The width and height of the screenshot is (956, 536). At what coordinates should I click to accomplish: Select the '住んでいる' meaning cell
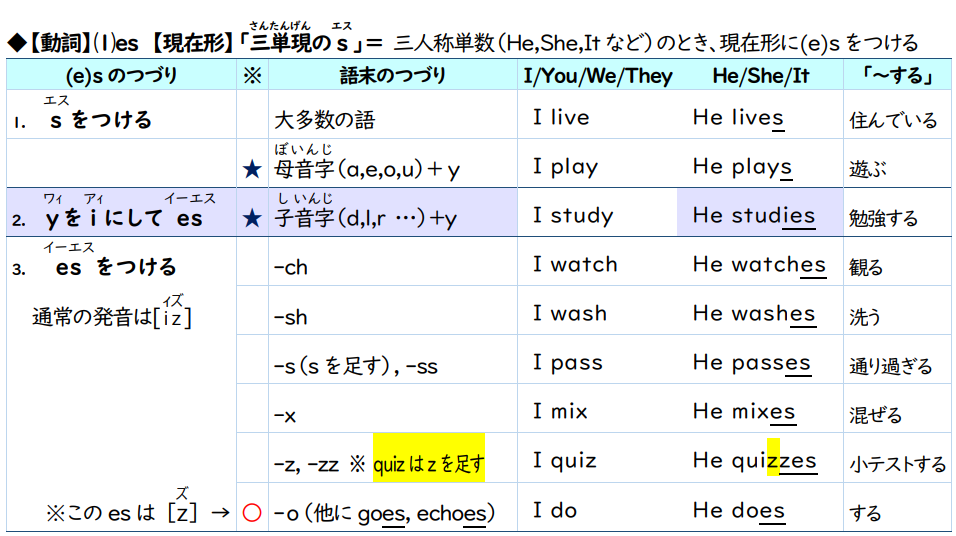893,120
